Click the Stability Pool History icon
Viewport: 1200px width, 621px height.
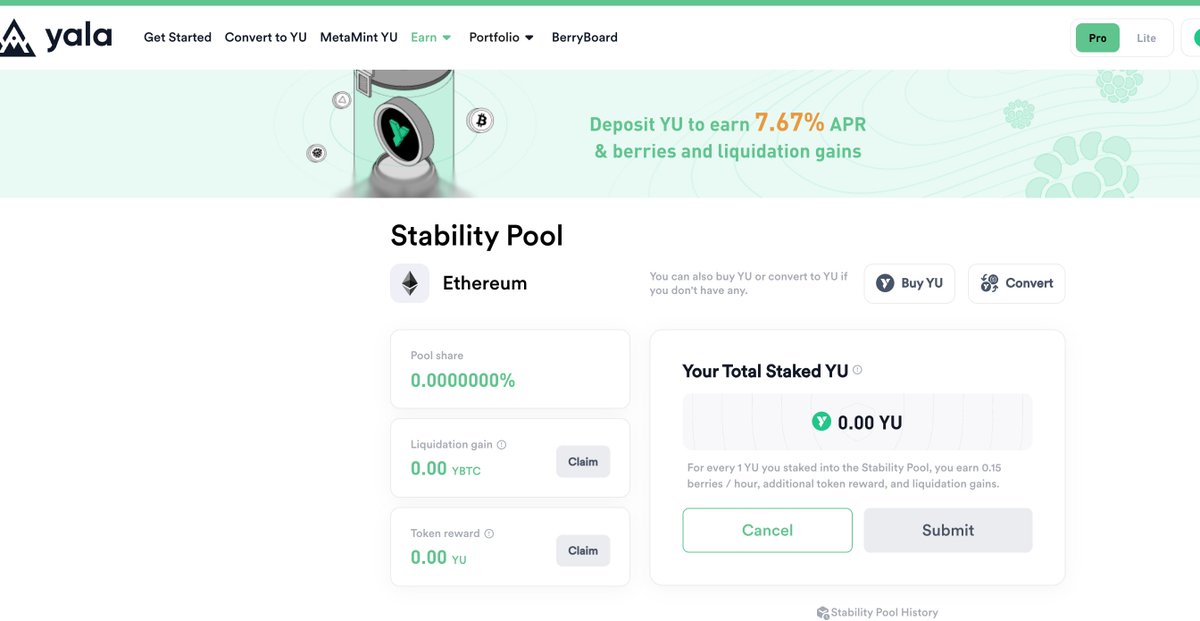[823, 613]
